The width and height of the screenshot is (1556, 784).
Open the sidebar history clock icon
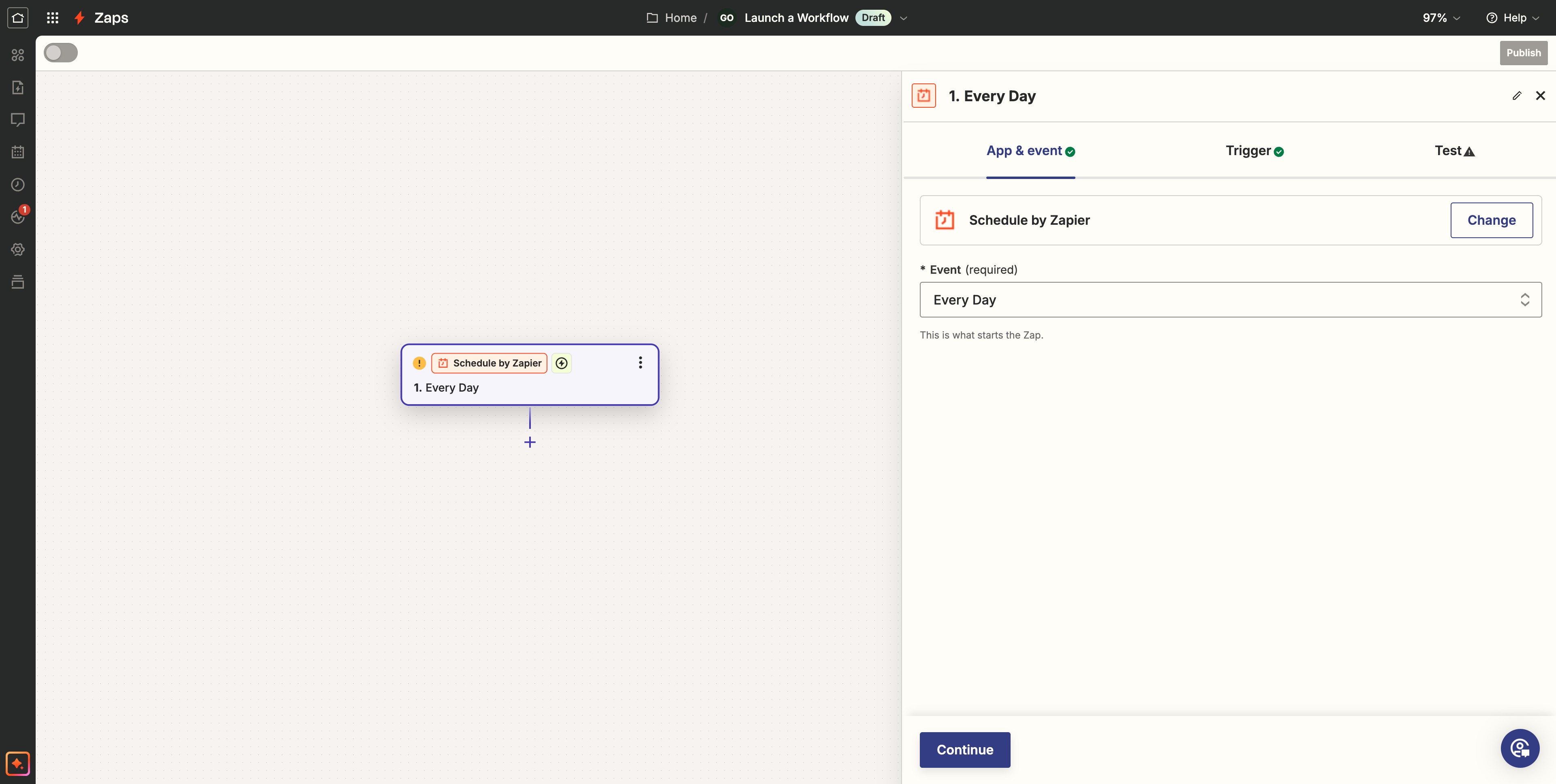tap(17, 185)
